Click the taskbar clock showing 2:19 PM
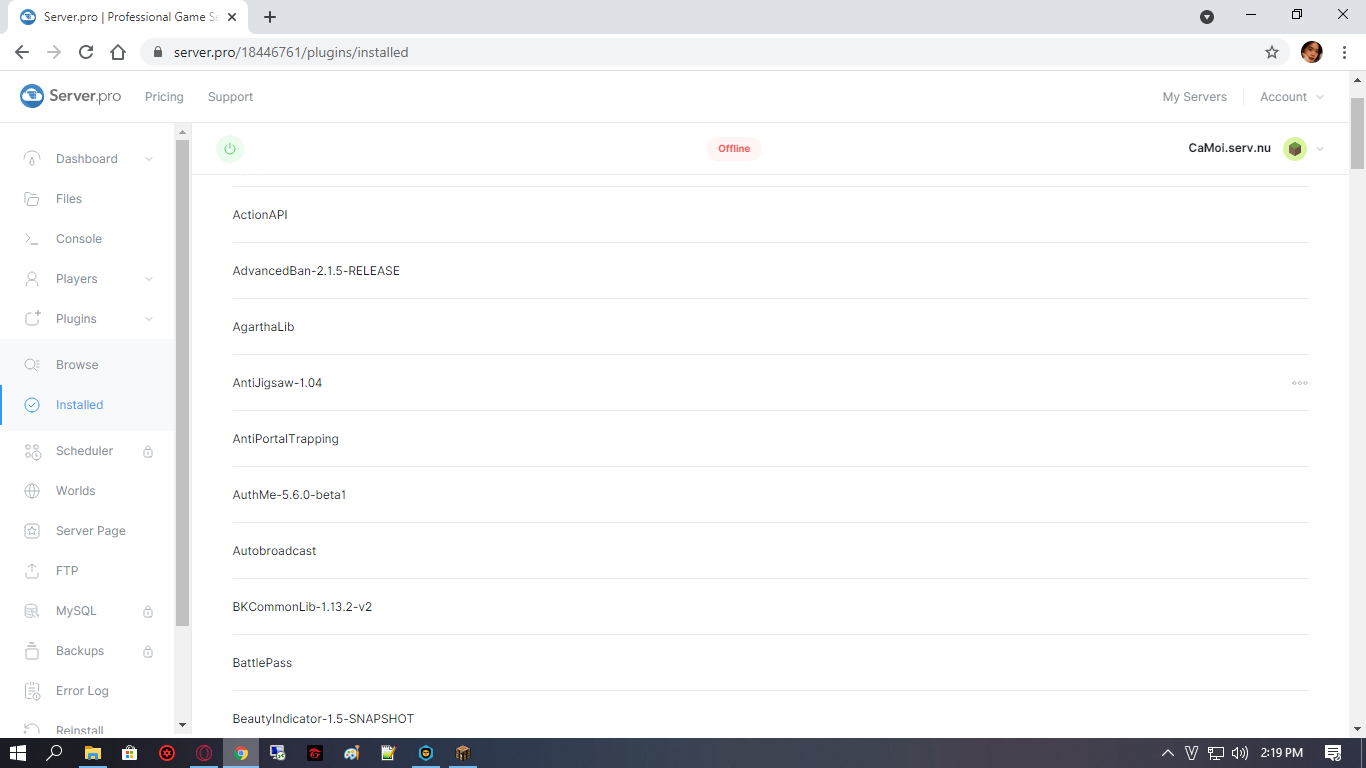 [x=1282, y=753]
